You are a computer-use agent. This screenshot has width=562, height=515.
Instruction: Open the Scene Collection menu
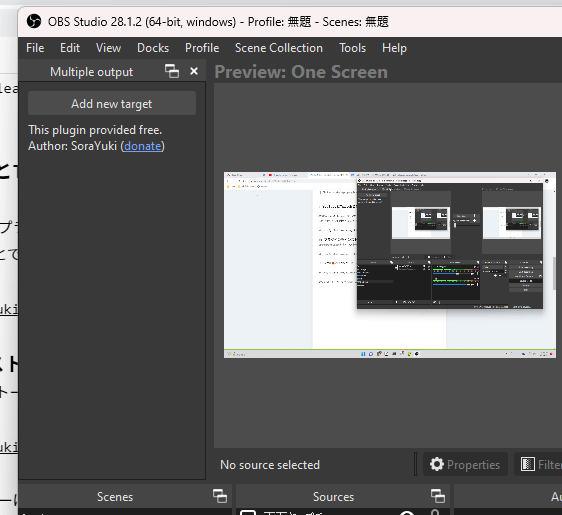(x=279, y=48)
